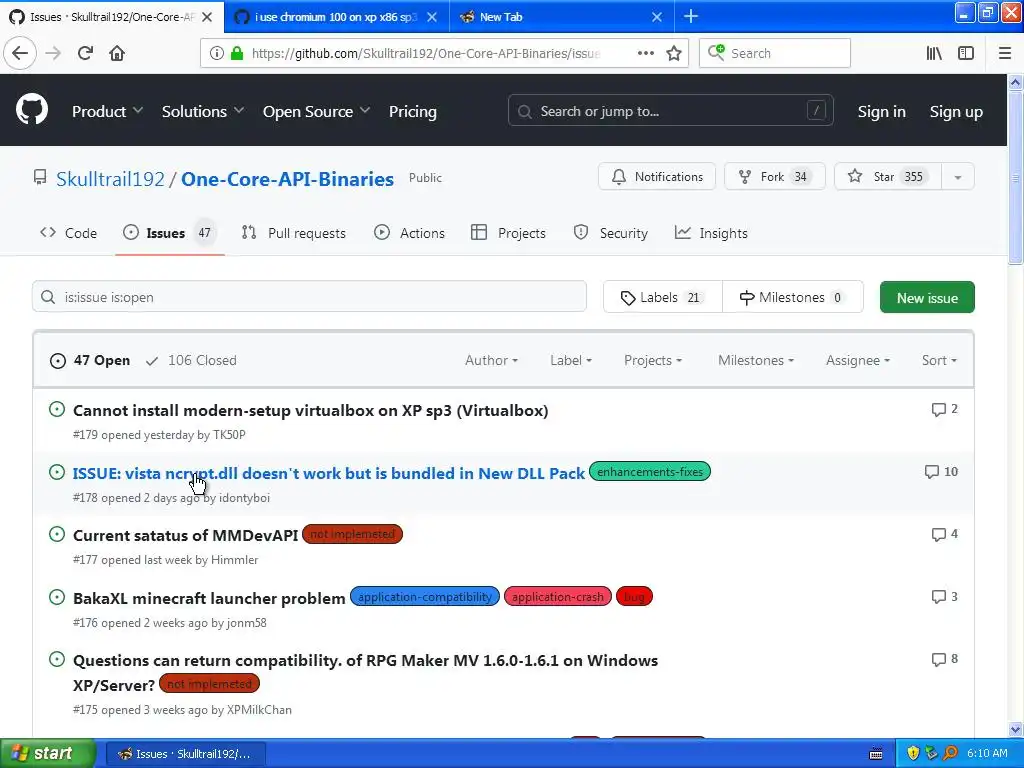The height and width of the screenshot is (768, 1024).
Task: Open issue about vista ncrypt.dll
Action: (328, 473)
